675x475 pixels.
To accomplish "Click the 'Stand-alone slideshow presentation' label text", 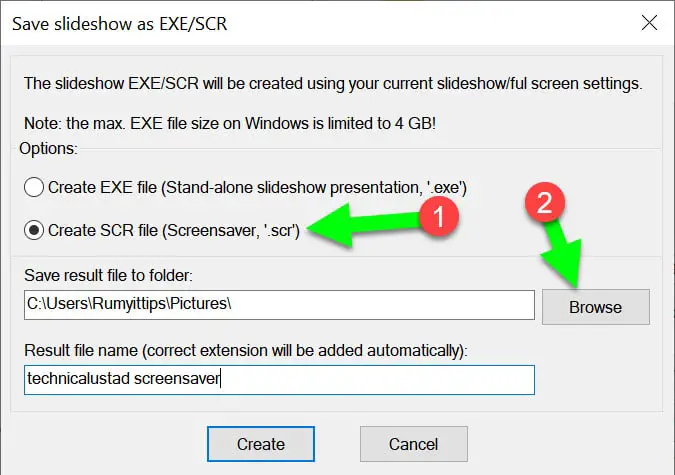I will pyautogui.click(x=300, y=186).
